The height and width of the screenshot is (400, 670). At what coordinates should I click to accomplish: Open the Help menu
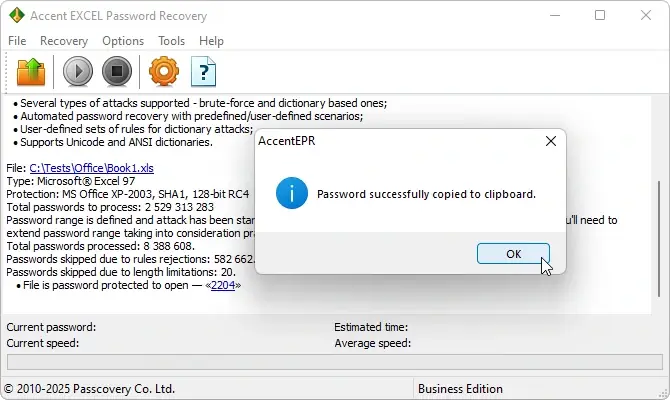click(211, 41)
